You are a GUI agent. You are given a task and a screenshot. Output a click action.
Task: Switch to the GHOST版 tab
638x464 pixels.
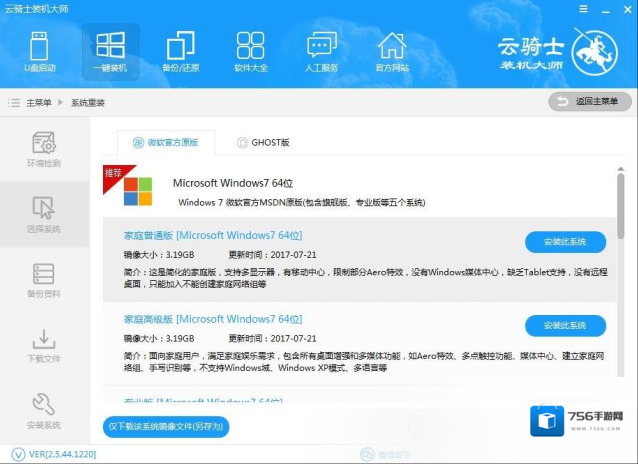point(263,142)
